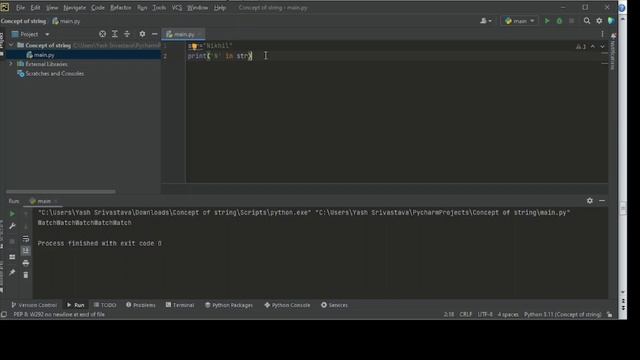Click Select Opened File target icon in Project panel
Image resolution: width=640 pixels, height=360 pixels.
[102, 34]
